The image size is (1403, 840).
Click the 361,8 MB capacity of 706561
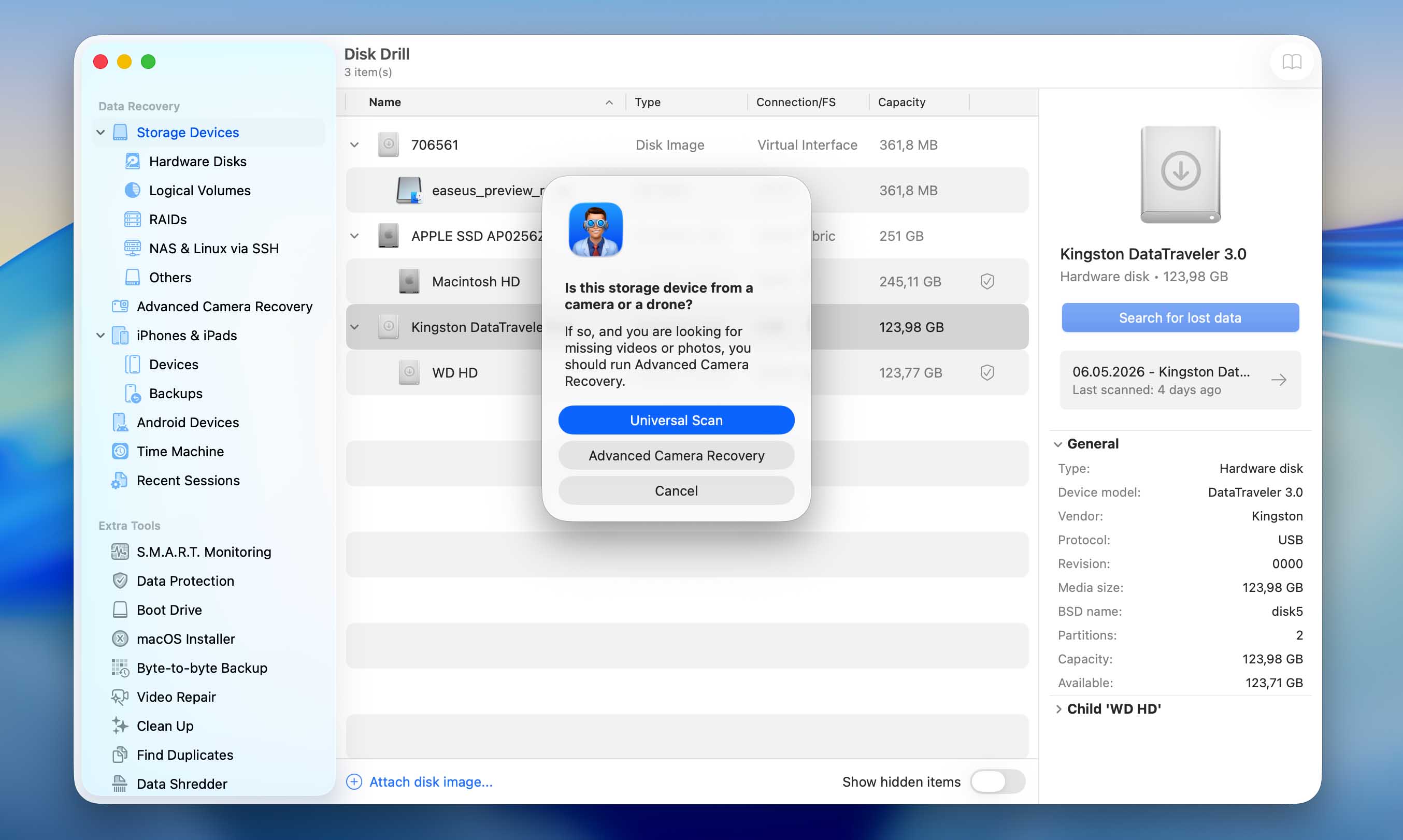click(908, 145)
